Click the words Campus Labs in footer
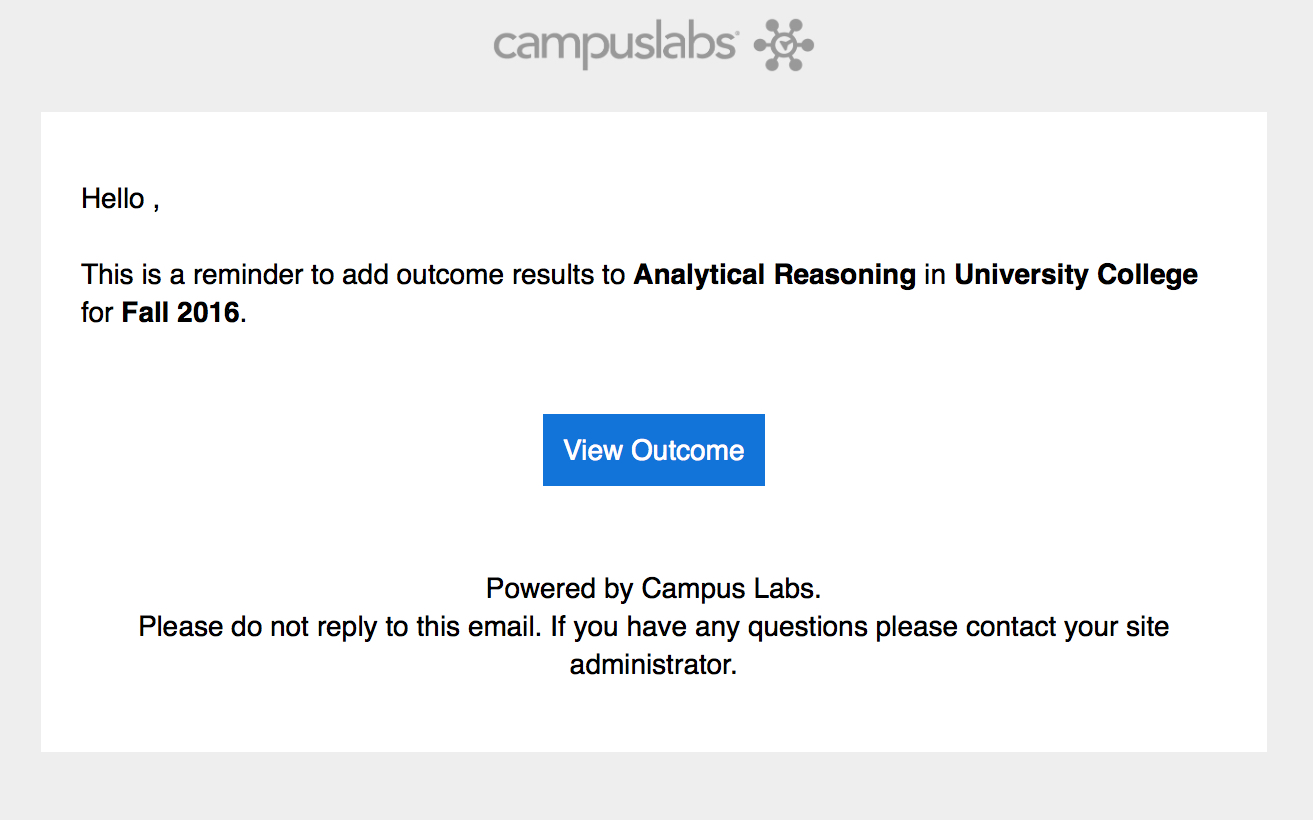Viewport: 1313px width, 820px height. 728,587
